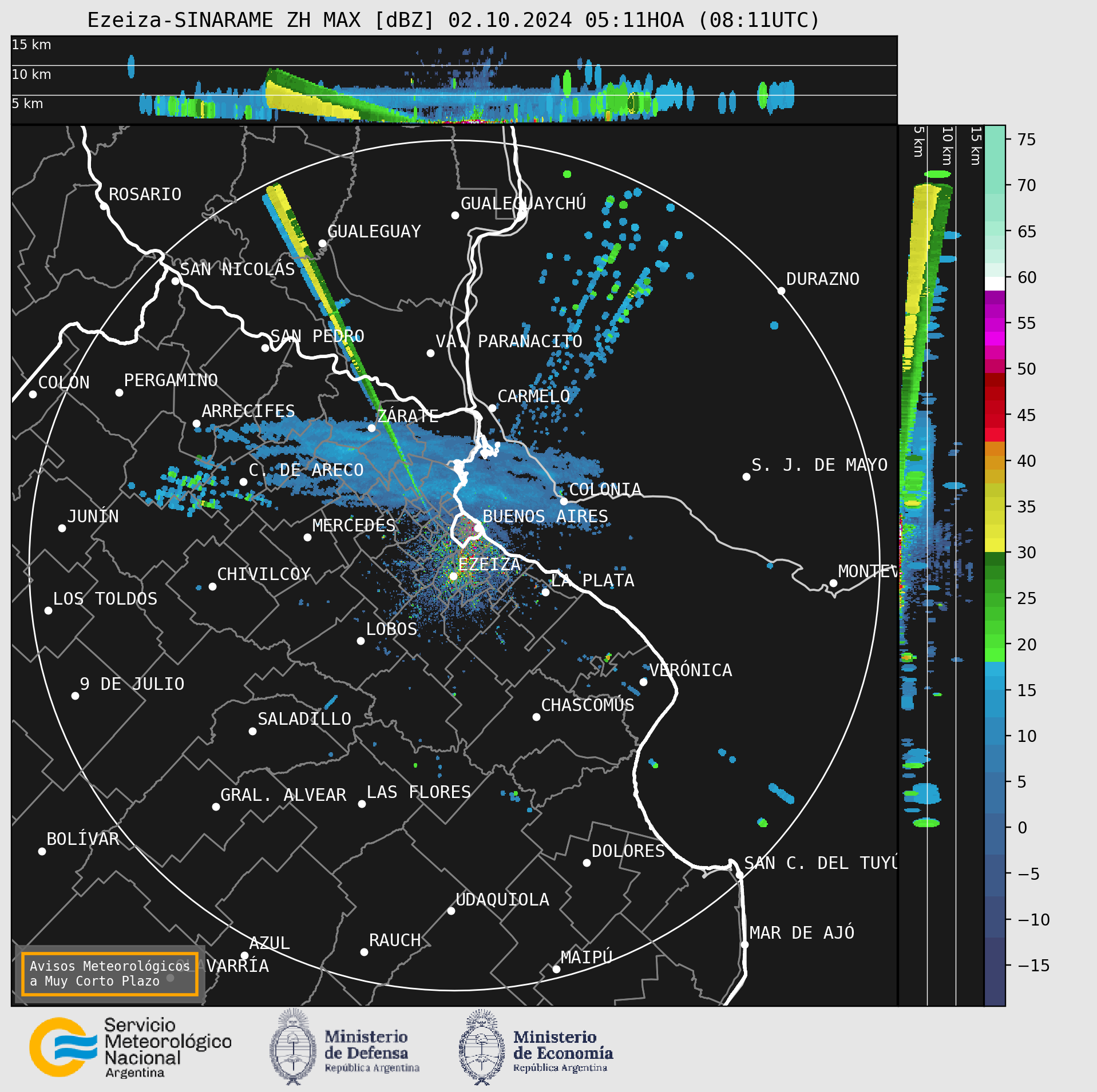Select the CHIVILCOY label

point(264,574)
